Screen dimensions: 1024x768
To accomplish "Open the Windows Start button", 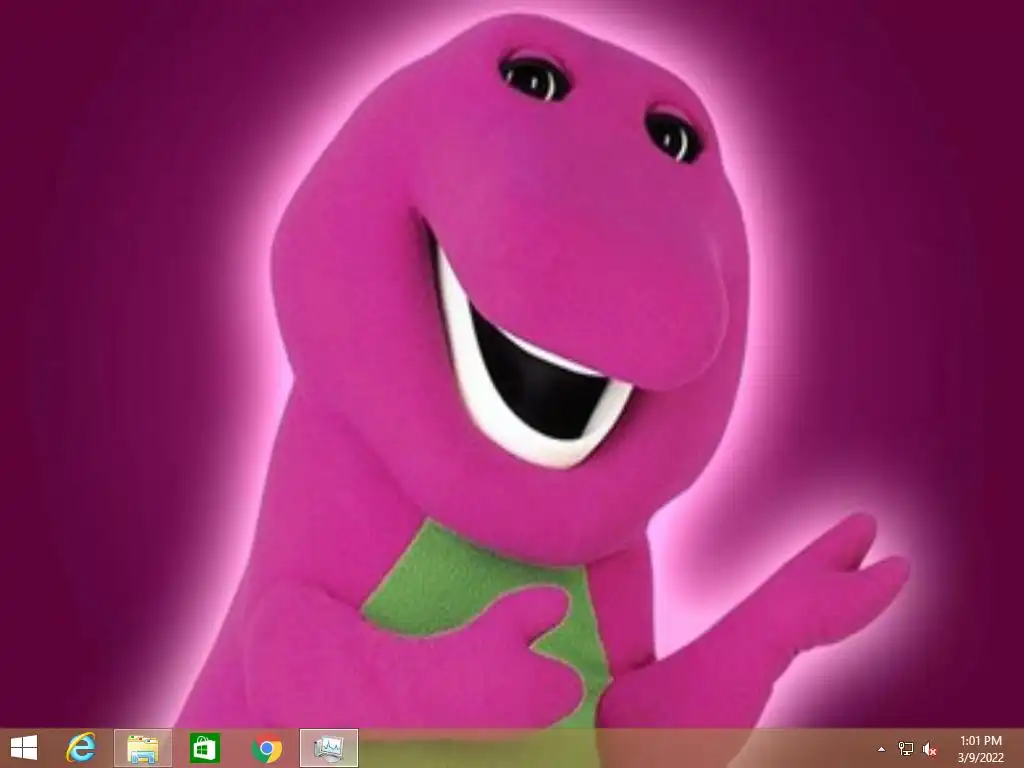I will (24, 748).
